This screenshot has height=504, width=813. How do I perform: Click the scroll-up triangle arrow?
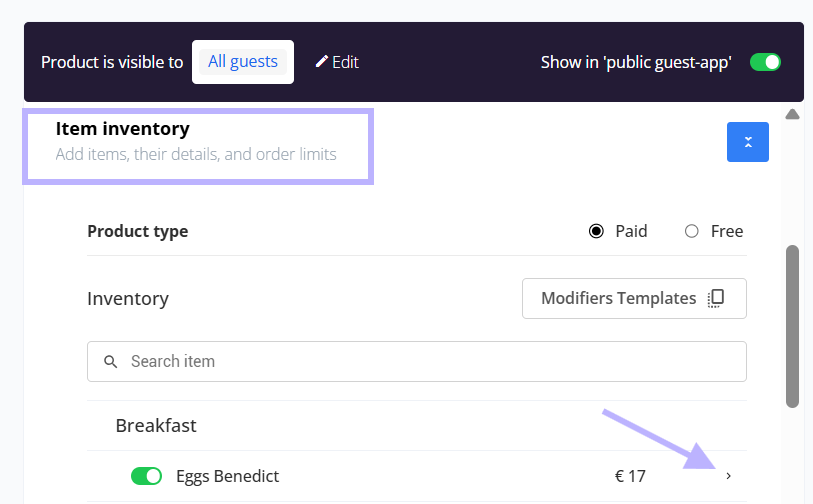tap(792, 114)
